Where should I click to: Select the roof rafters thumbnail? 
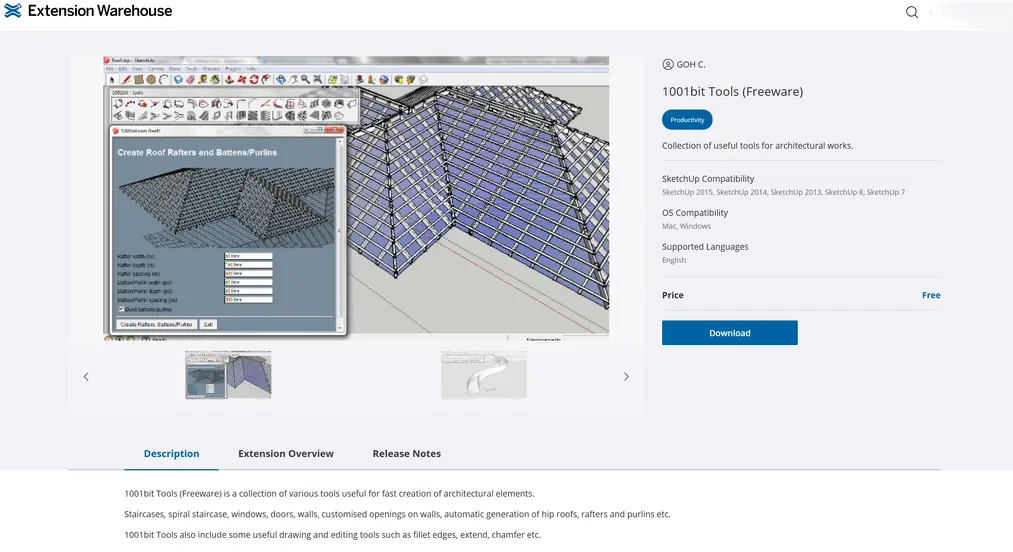click(228, 375)
